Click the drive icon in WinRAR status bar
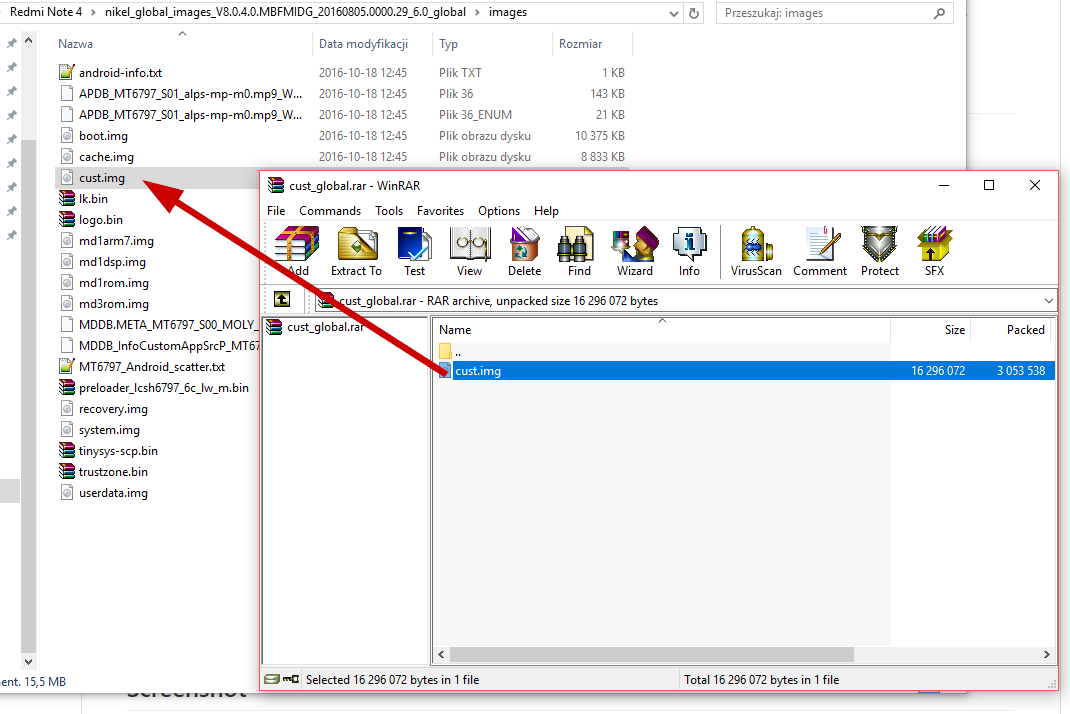1070x714 pixels. click(272, 679)
